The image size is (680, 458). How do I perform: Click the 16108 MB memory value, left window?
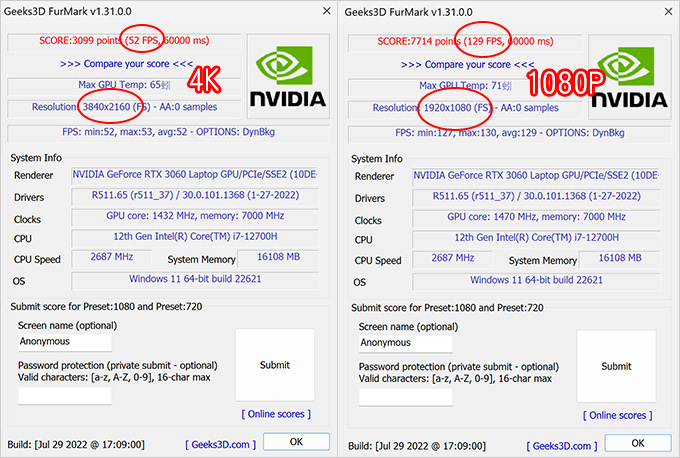click(278, 257)
